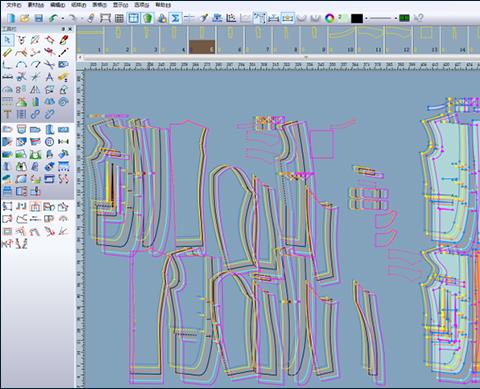480x389 pixels.
Task: Click the Sigma summation toolbar icon
Action: [x=175, y=18]
